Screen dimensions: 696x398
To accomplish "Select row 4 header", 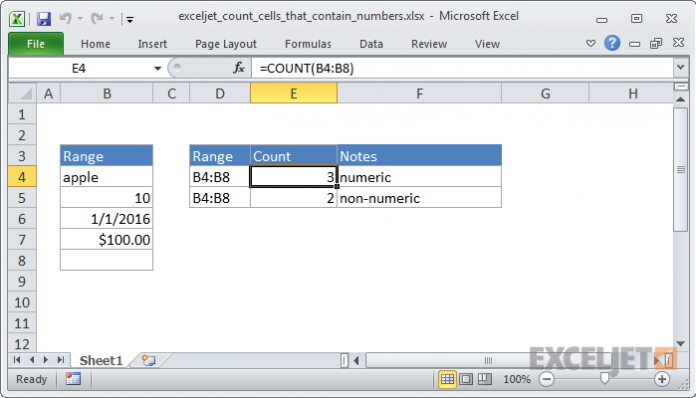I will [x=22, y=177].
